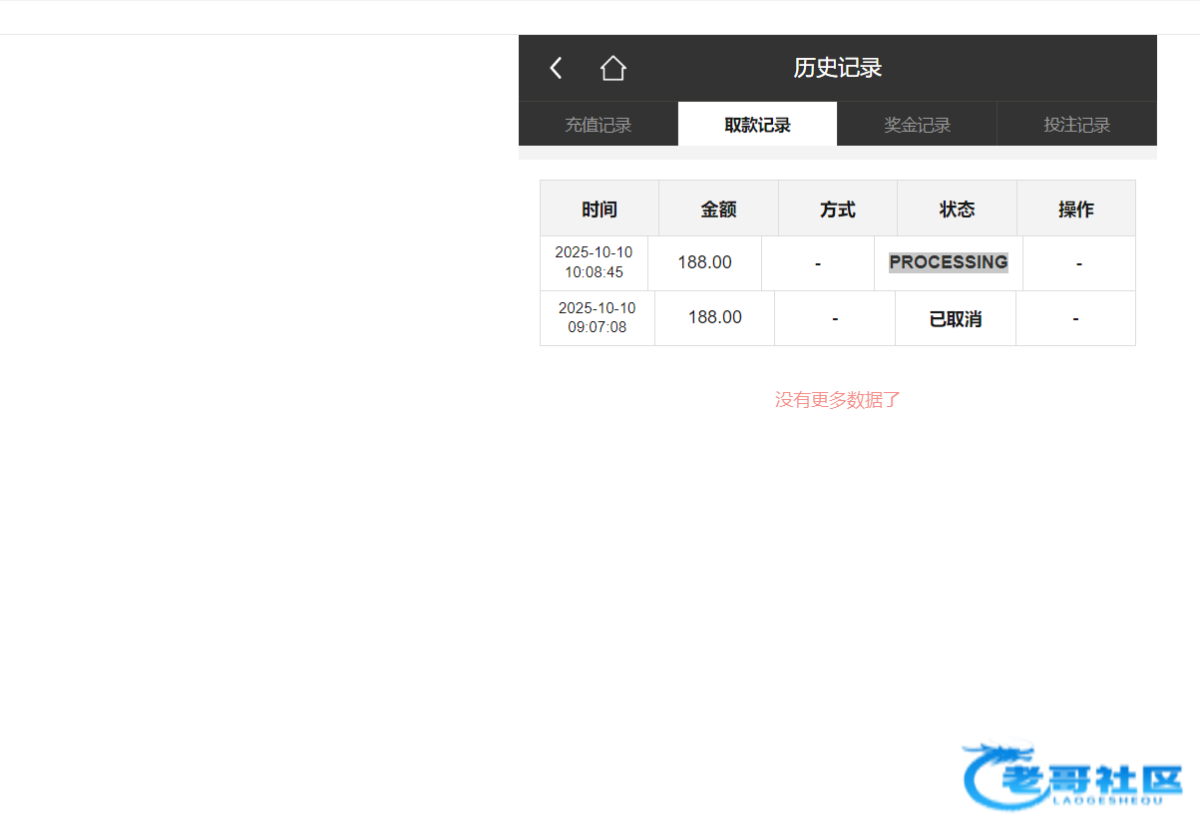Click the 操作 column header
Viewport: 1200px width, 838px height.
point(1076,209)
